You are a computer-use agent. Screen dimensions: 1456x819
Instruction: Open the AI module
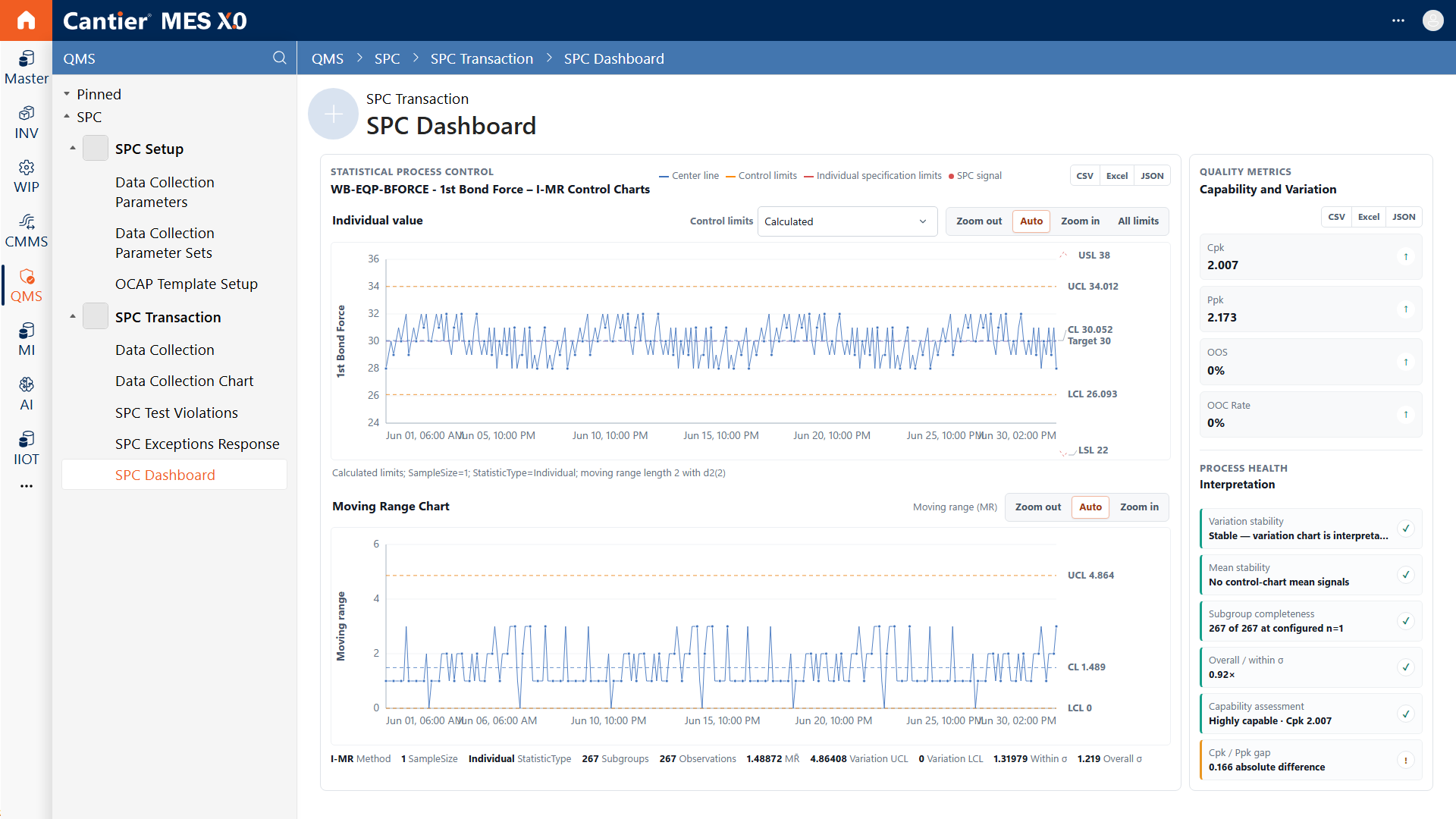click(26, 394)
